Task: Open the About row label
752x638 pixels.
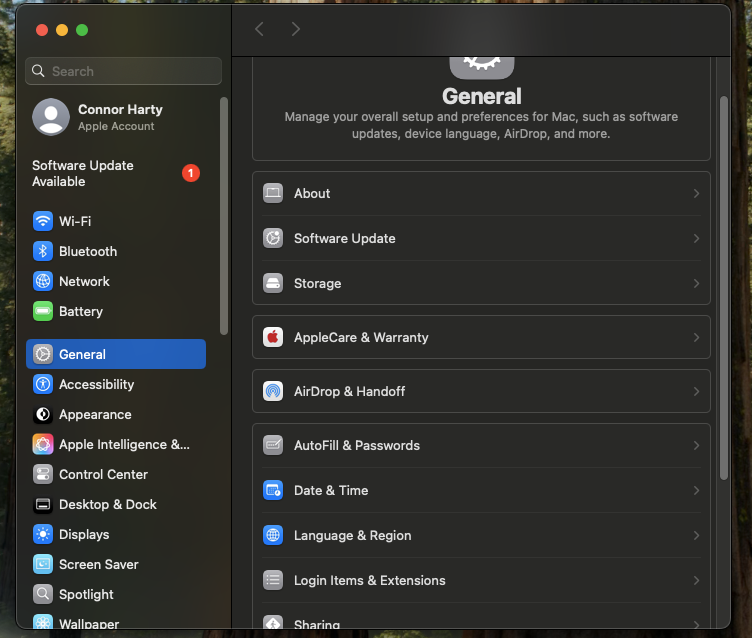Action: (x=312, y=193)
